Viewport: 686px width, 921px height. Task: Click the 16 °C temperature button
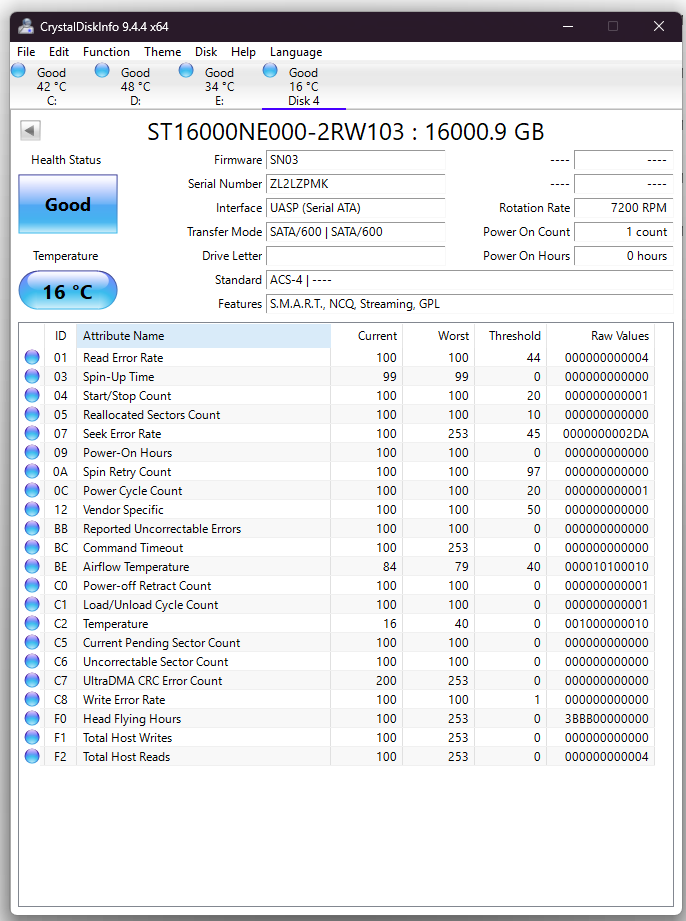pos(68,291)
